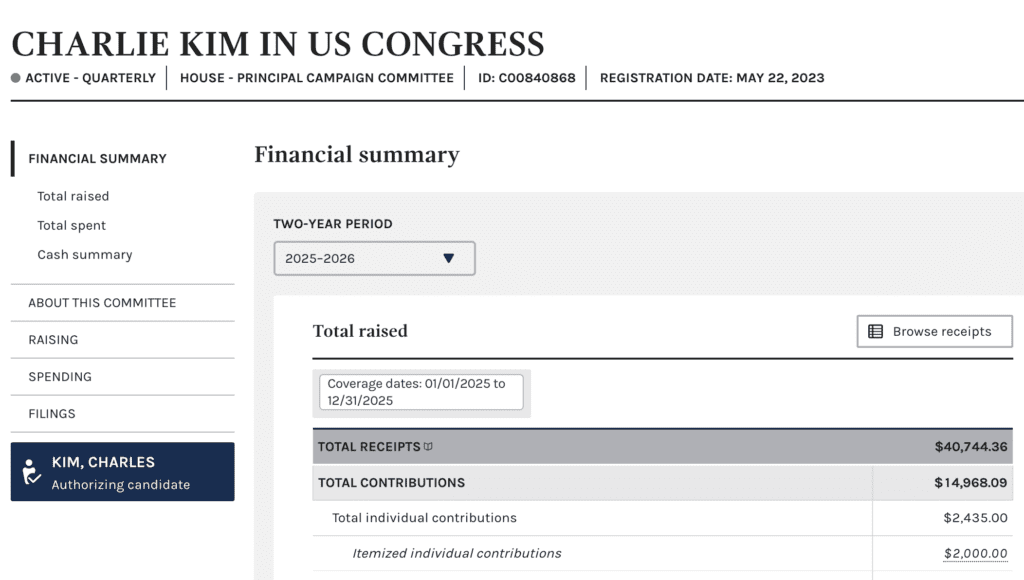The width and height of the screenshot is (1024, 580).
Task: Select Financial Summary in the sidebar
Action: pyautogui.click(x=97, y=158)
